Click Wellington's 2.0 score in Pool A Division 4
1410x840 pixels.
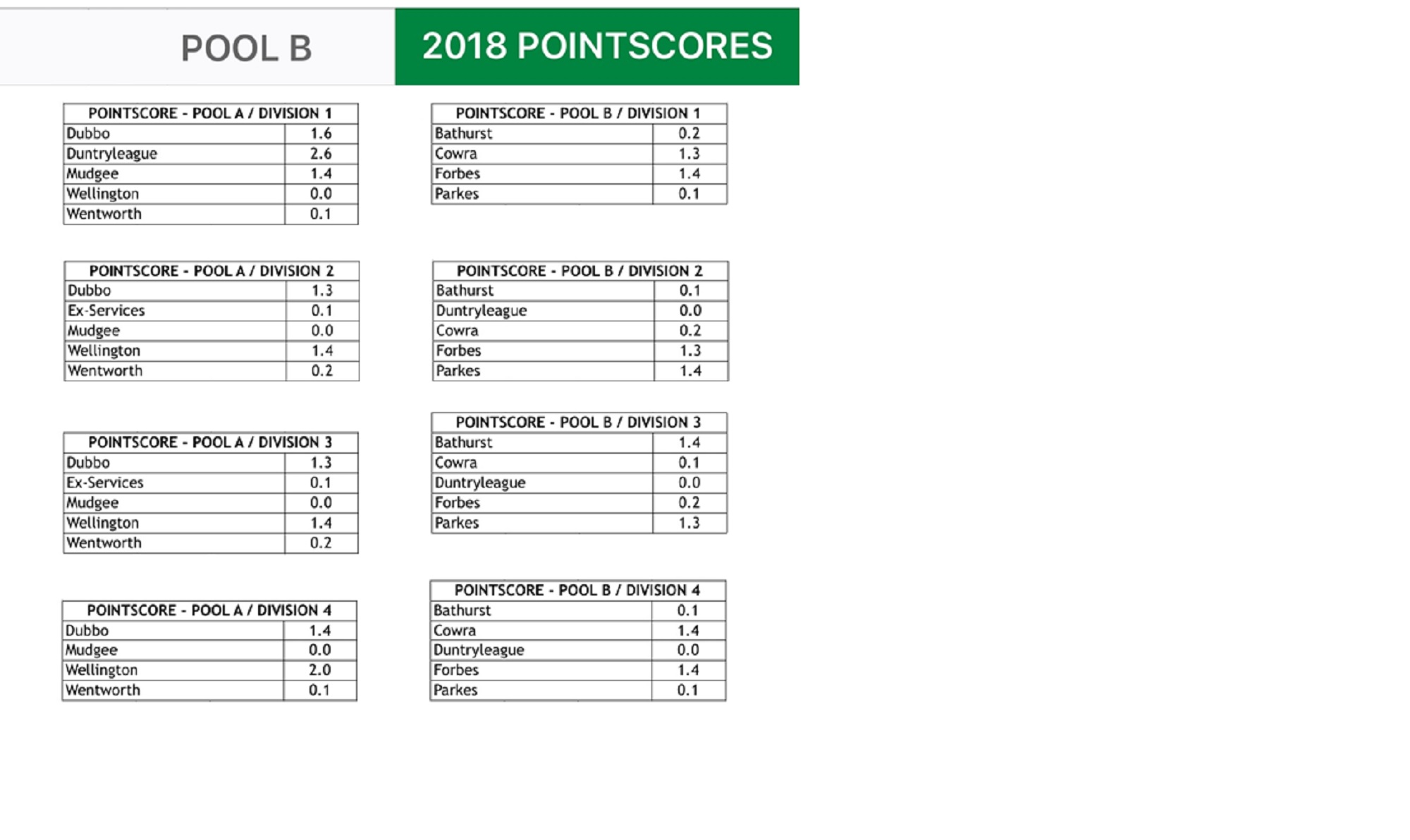click(x=319, y=670)
